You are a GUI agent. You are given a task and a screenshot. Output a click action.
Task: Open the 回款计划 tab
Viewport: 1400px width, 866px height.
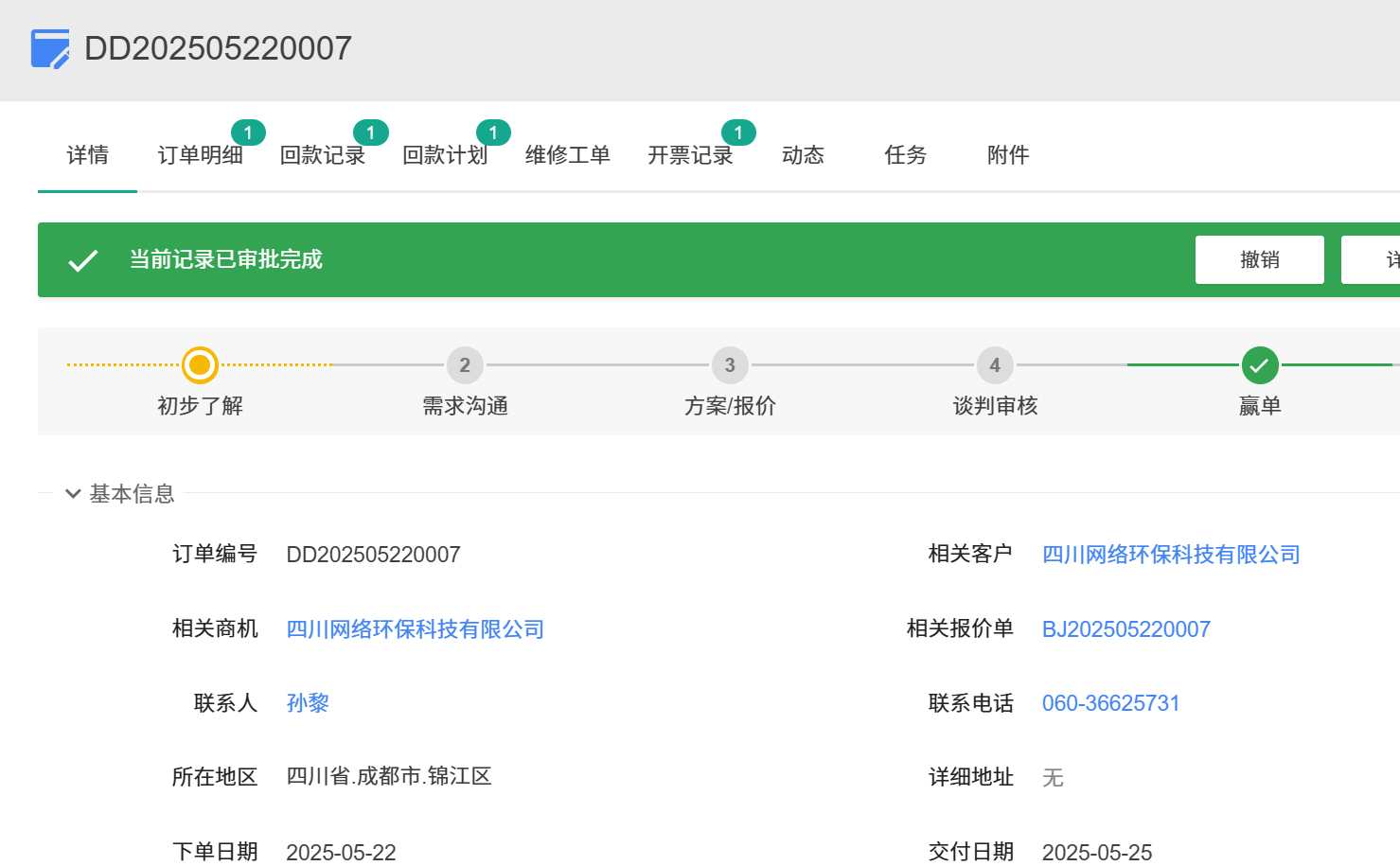pyautogui.click(x=445, y=155)
